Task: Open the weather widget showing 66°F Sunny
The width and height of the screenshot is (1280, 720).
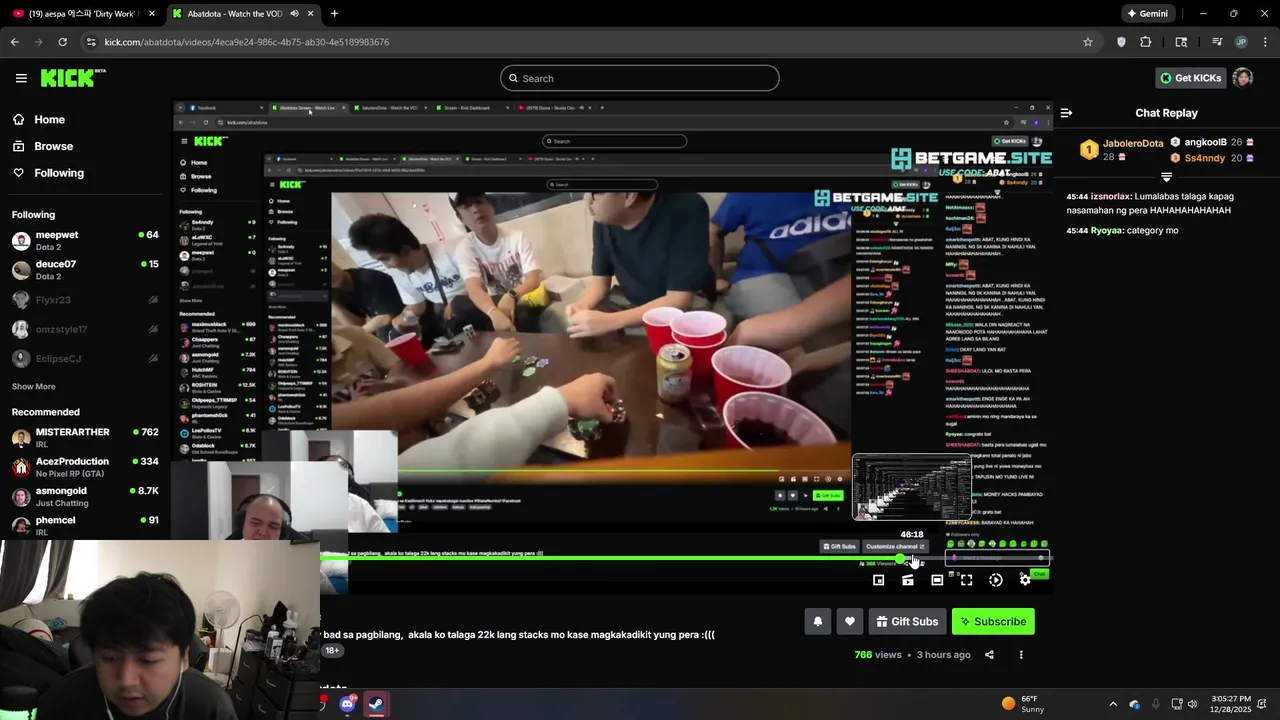Action: click(1021, 703)
